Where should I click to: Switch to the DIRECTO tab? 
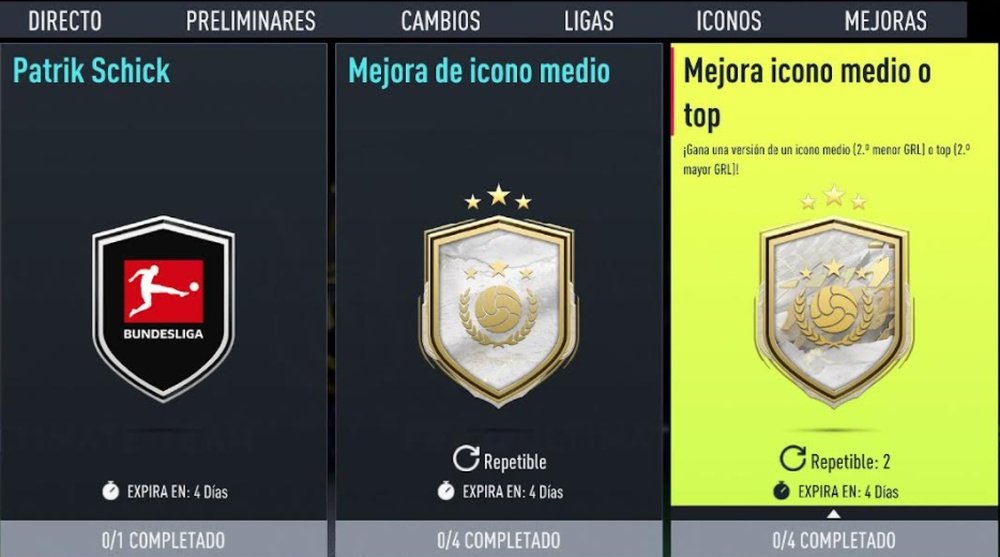point(64,21)
